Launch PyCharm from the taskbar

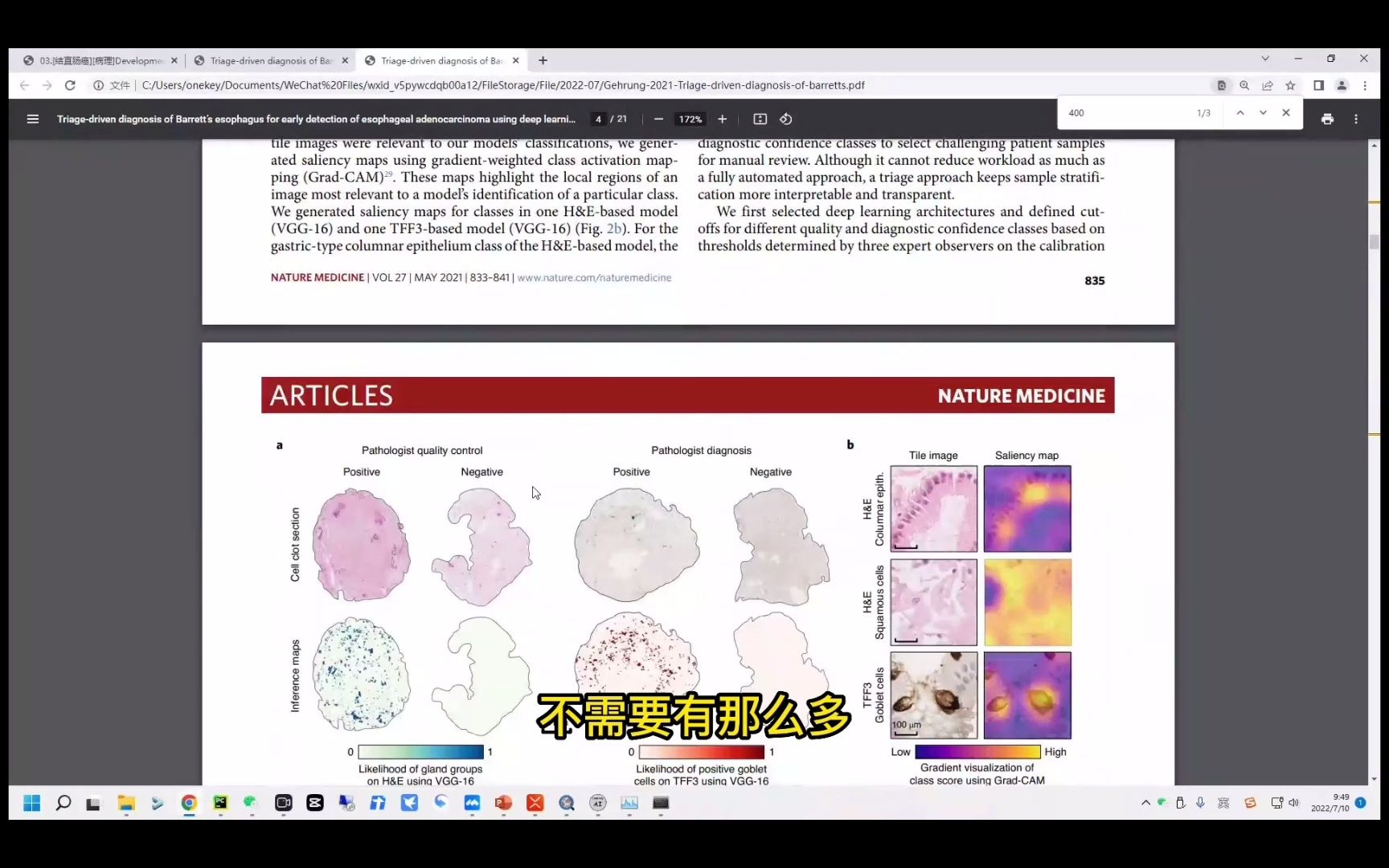[x=220, y=803]
